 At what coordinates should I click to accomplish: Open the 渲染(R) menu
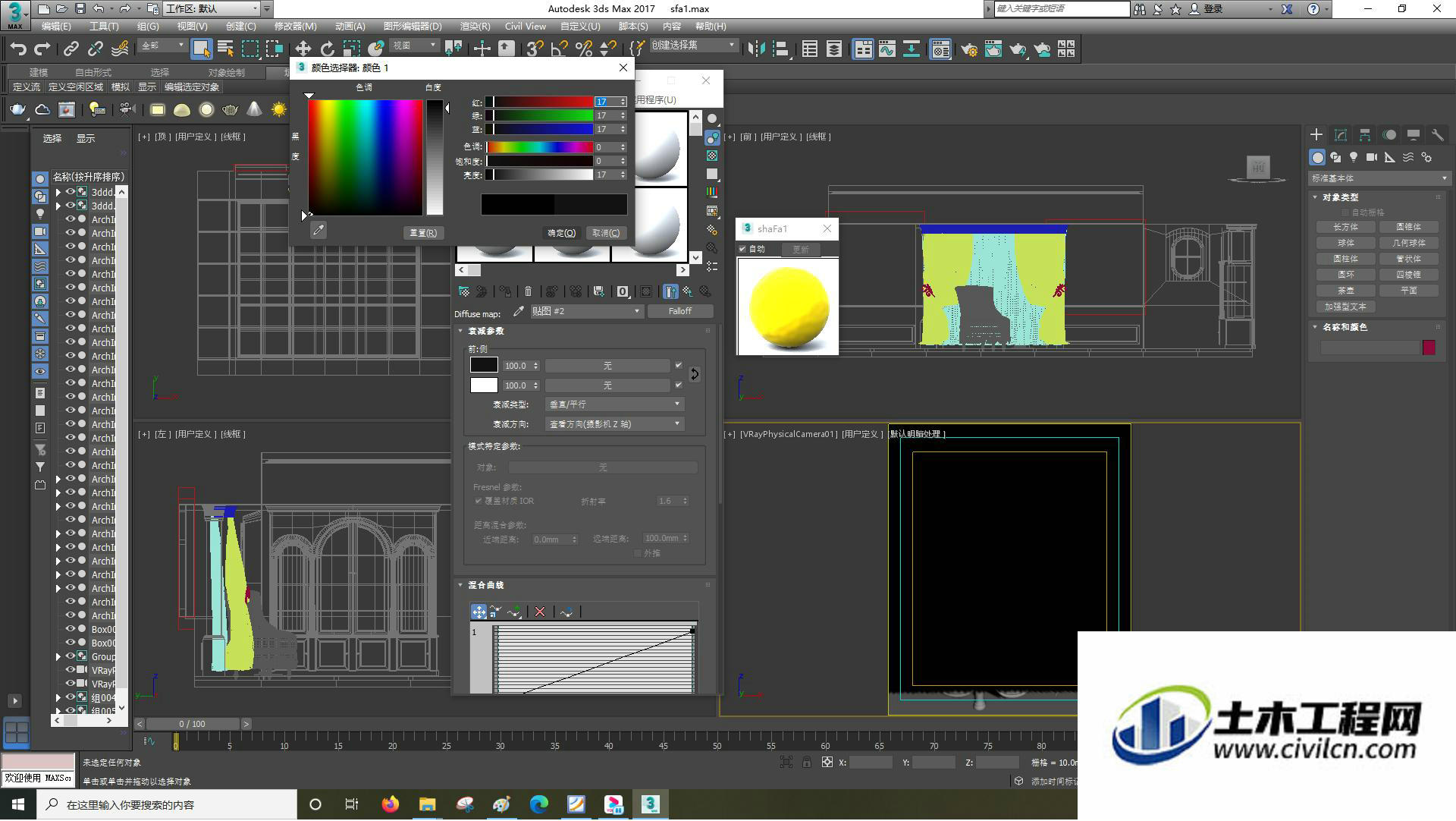[x=475, y=27]
